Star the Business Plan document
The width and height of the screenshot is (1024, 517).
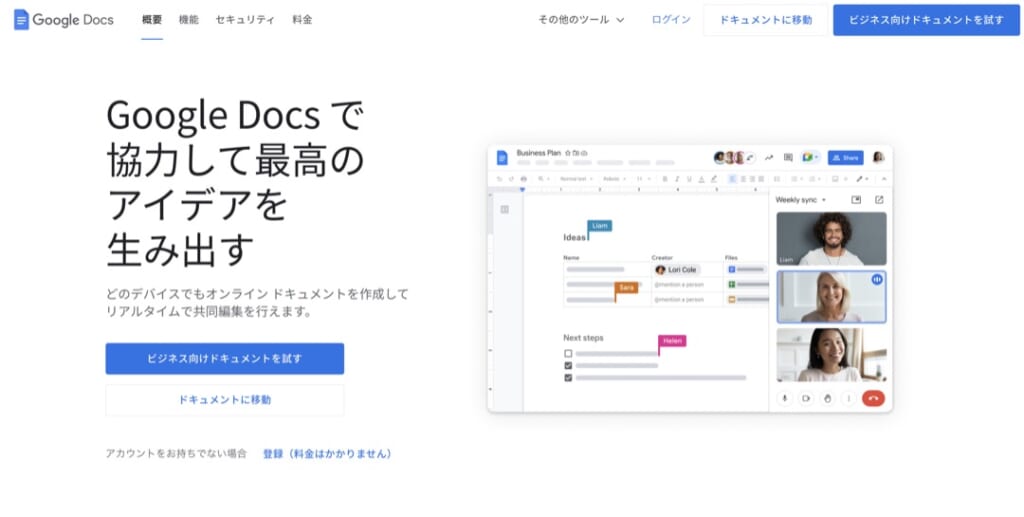568,153
